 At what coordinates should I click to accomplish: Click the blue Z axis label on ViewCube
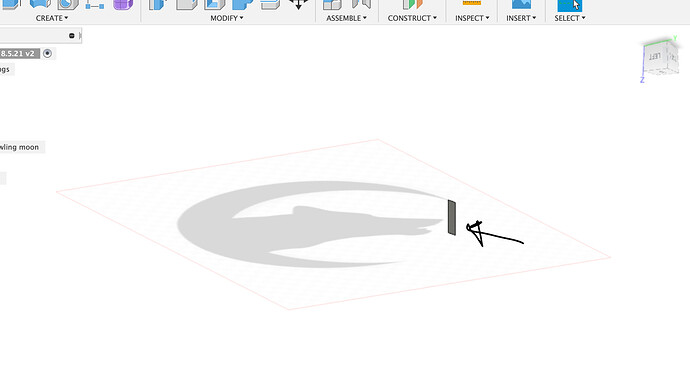click(x=642, y=80)
